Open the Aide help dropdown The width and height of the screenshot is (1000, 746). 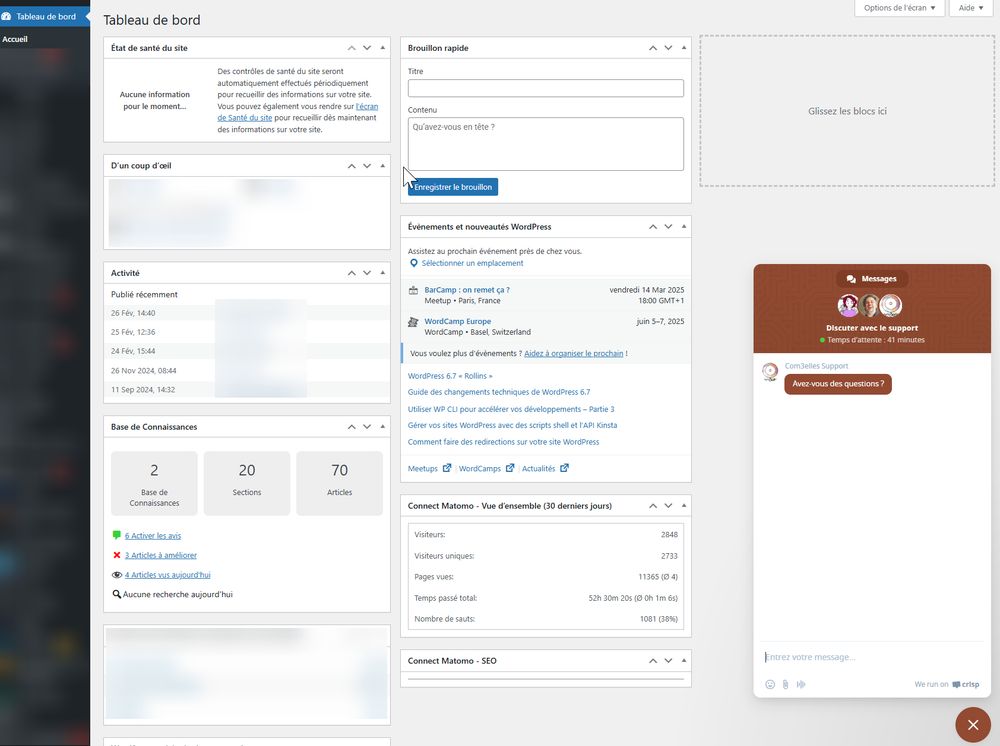(971, 8)
